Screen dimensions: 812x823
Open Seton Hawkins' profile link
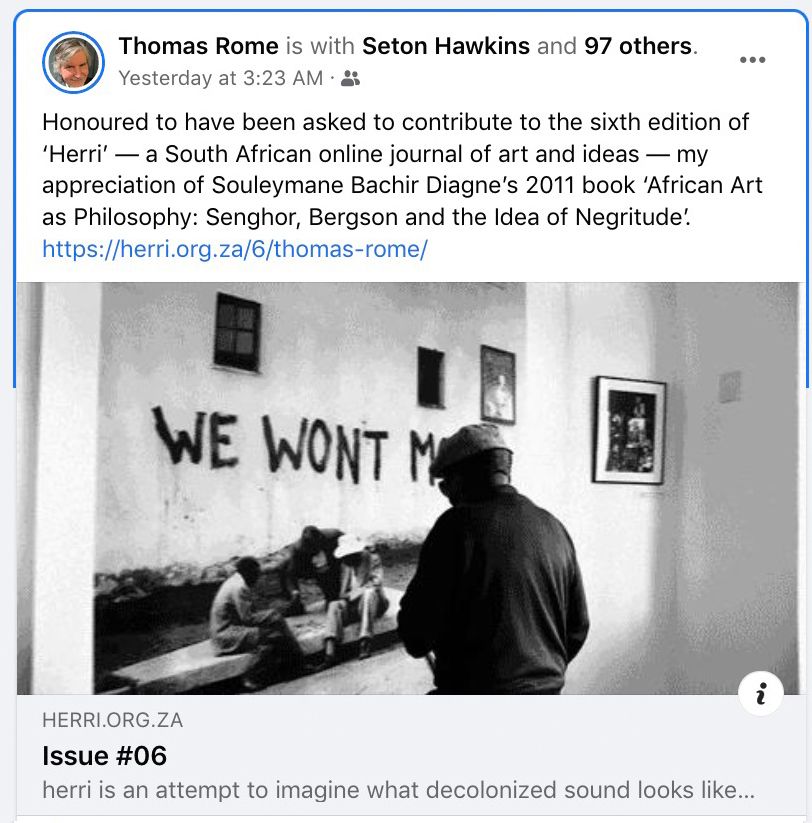pyautogui.click(x=446, y=46)
